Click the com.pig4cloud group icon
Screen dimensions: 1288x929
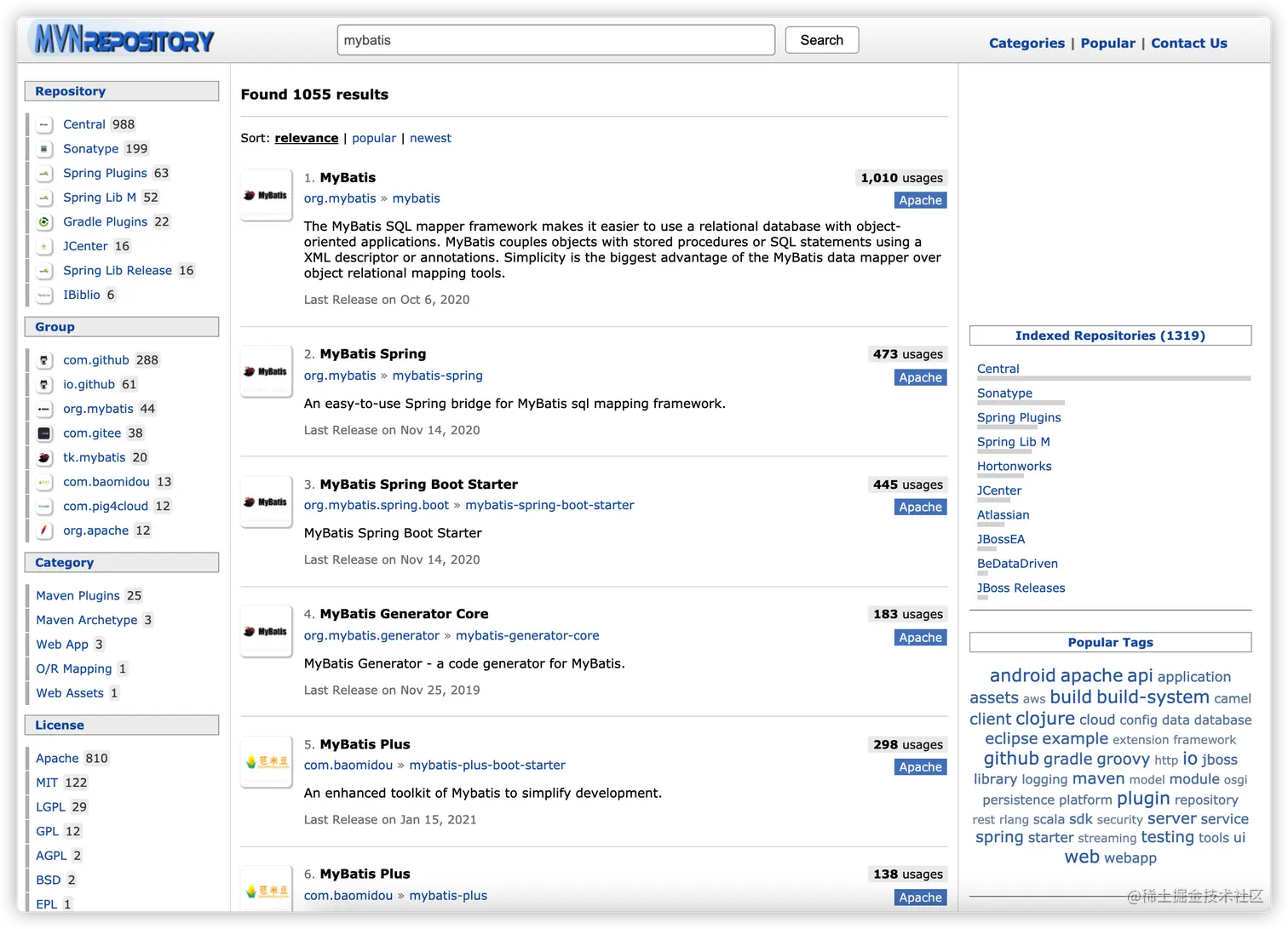point(44,507)
